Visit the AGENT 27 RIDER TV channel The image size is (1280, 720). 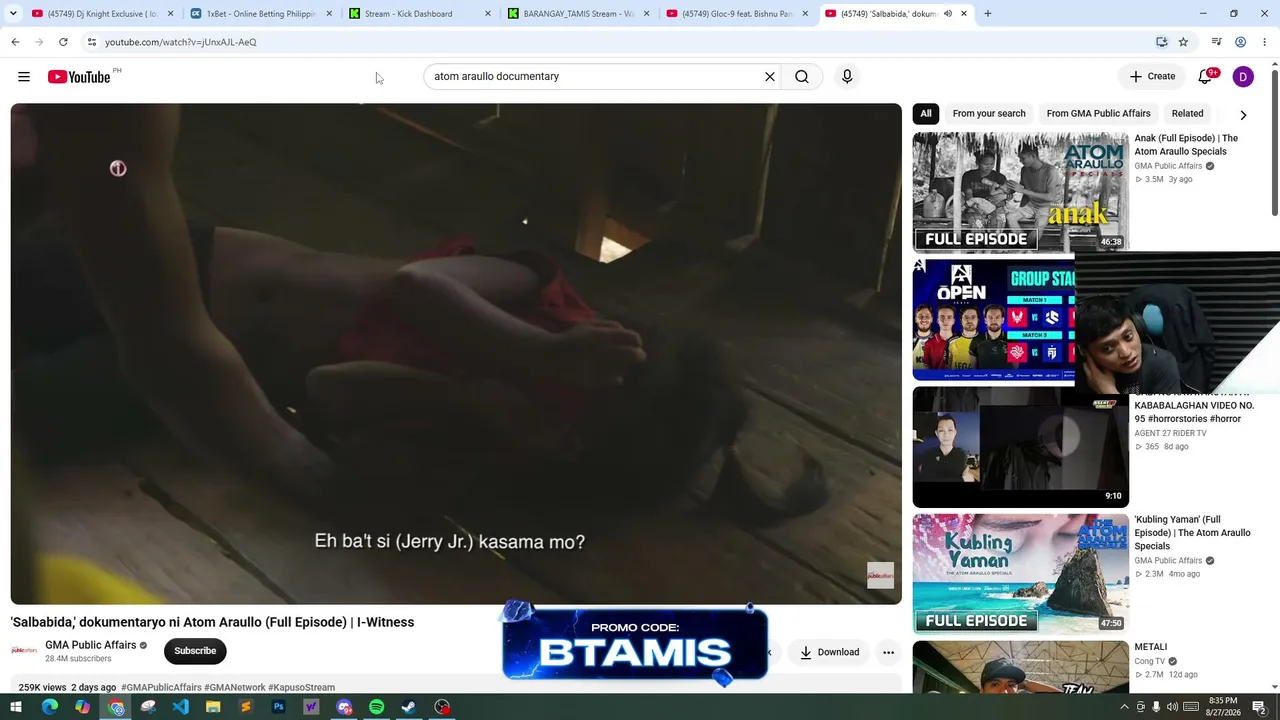coord(1170,433)
